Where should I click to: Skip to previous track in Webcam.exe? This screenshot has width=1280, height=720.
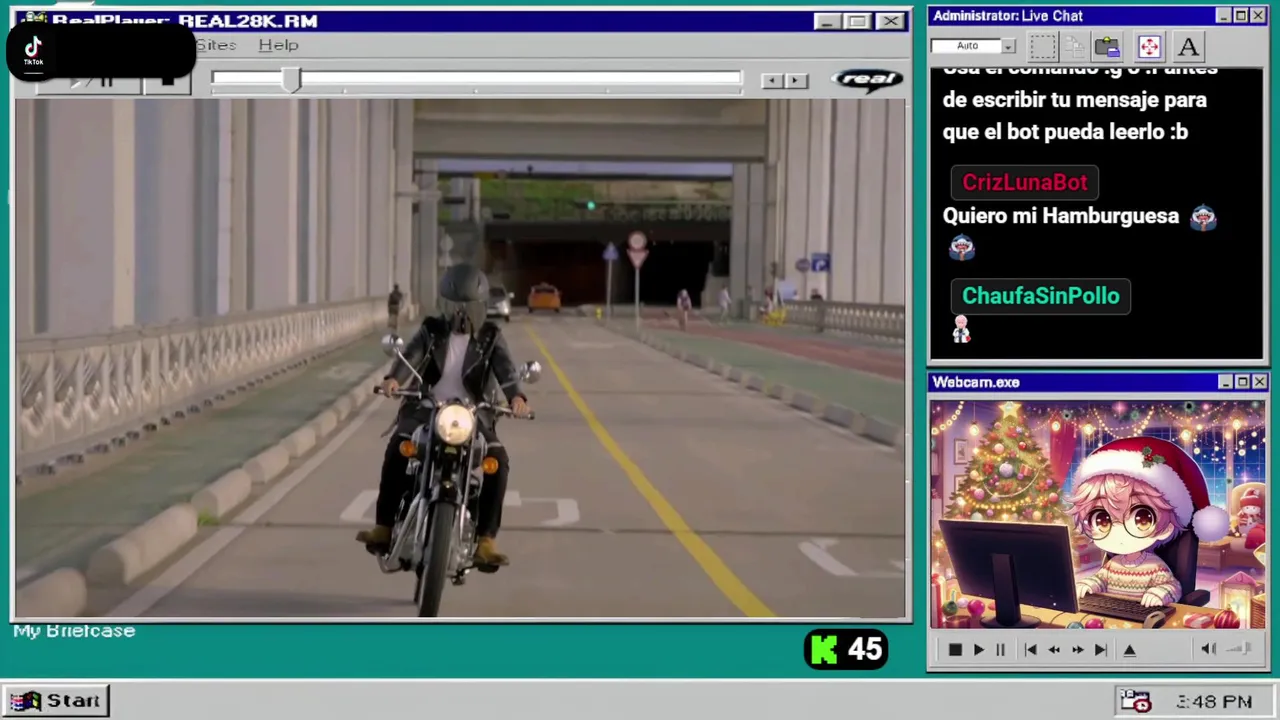1030,650
